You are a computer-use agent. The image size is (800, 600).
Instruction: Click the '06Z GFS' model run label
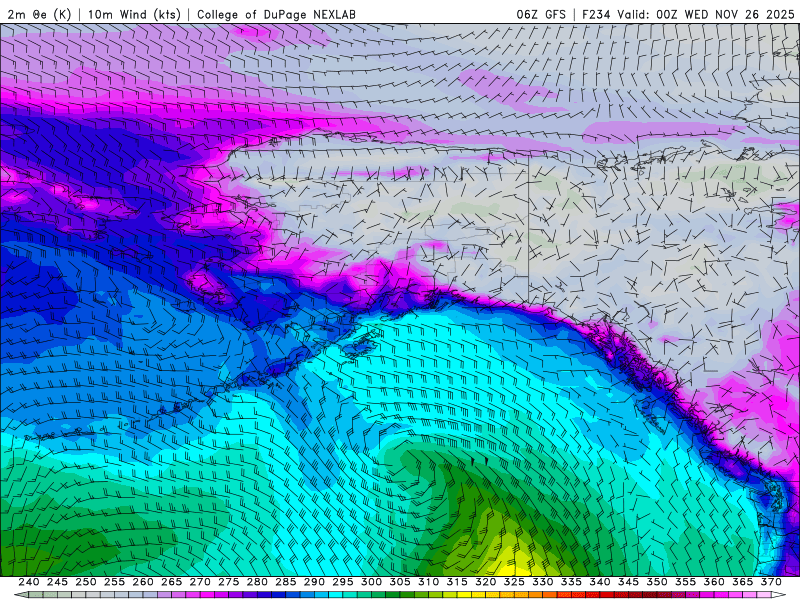point(541,14)
